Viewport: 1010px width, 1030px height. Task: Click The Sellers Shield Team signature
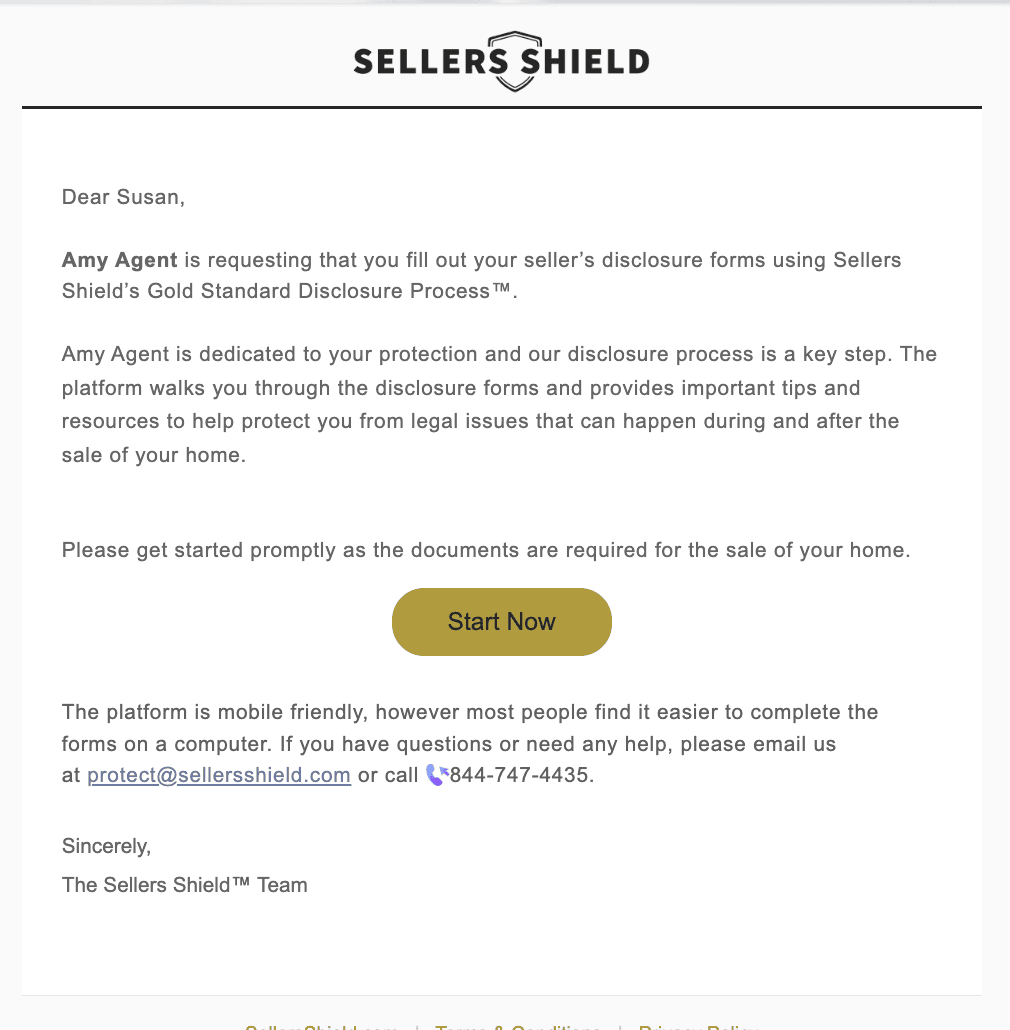[185, 885]
